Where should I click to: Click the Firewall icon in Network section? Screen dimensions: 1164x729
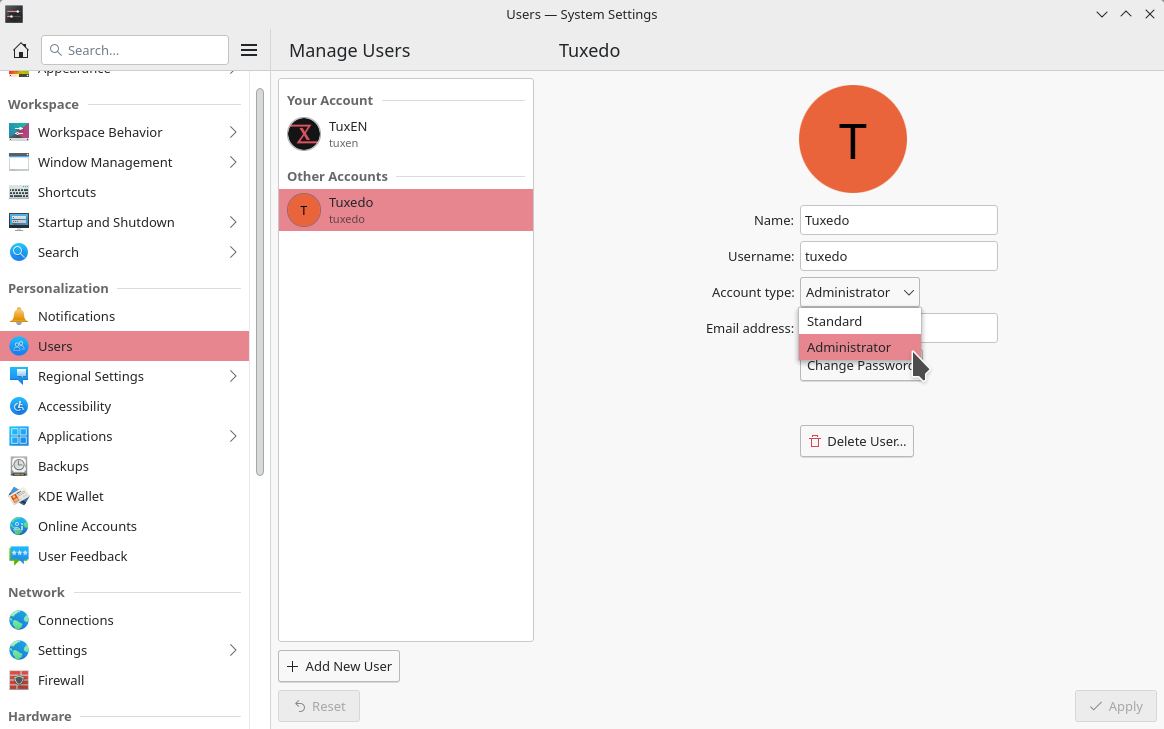click(19, 680)
